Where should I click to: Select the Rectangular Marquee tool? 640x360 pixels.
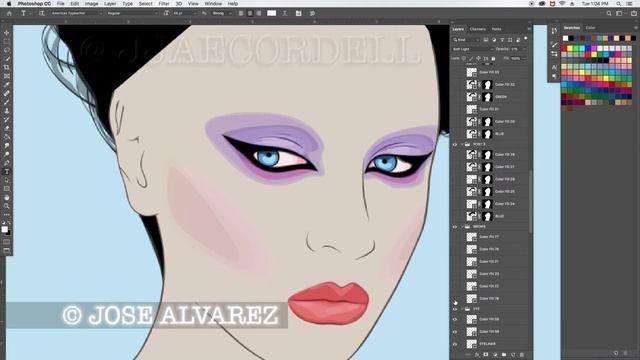pyautogui.click(x=7, y=41)
